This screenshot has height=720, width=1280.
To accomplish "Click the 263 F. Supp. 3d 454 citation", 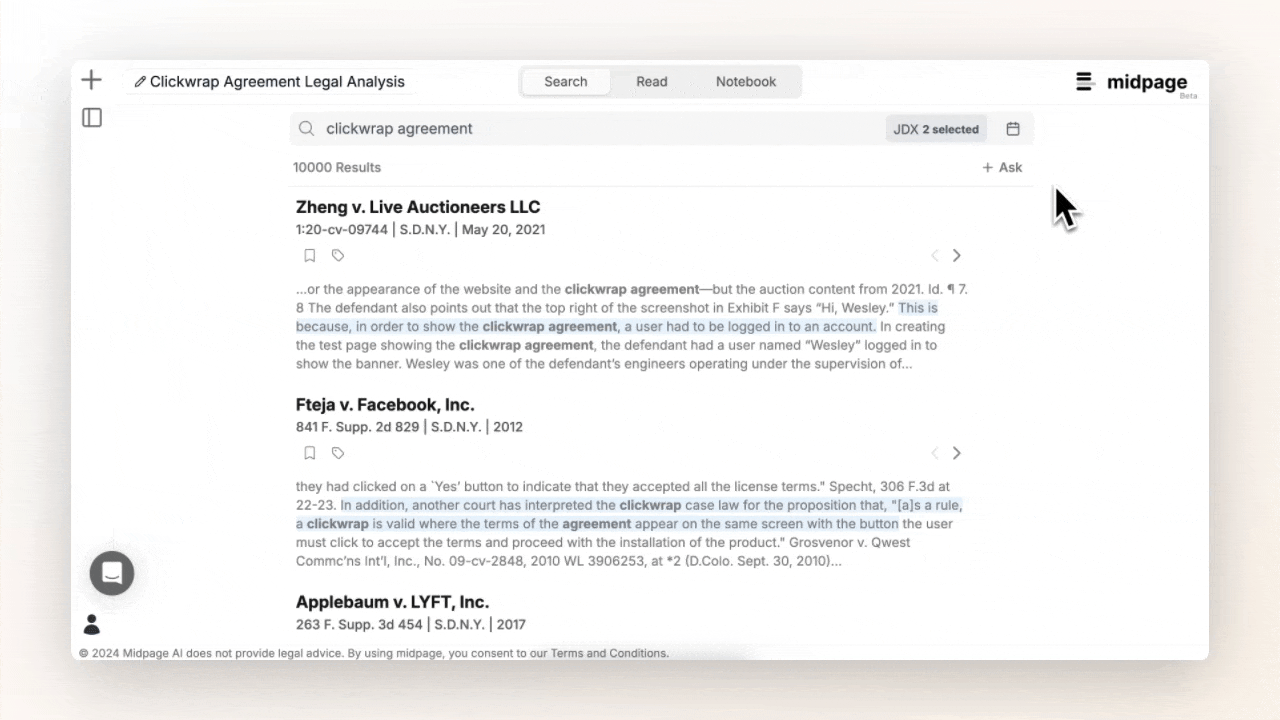I will coord(361,624).
